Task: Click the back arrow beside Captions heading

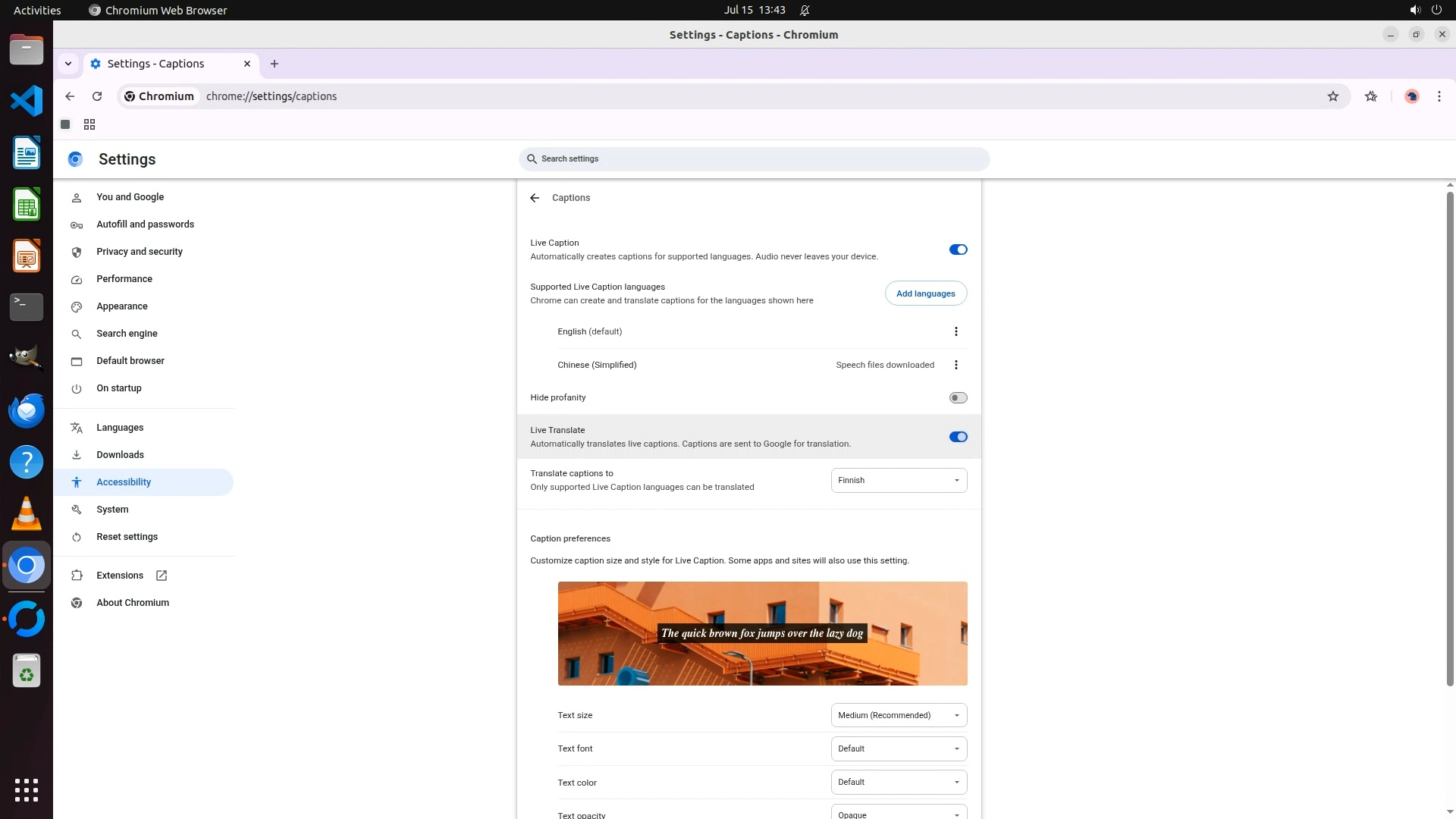Action: pos(535,198)
